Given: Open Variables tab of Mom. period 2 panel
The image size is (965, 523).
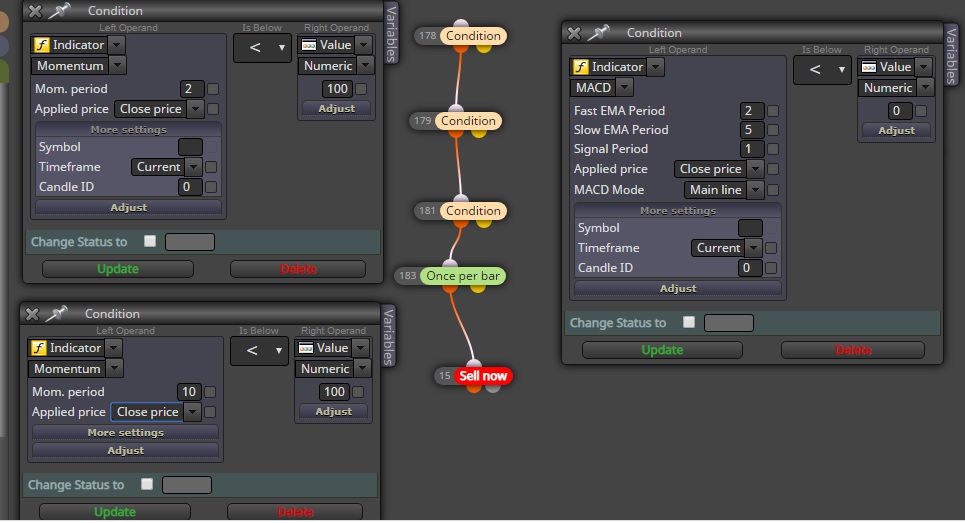Looking at the screenshot, I should [391, 33].
